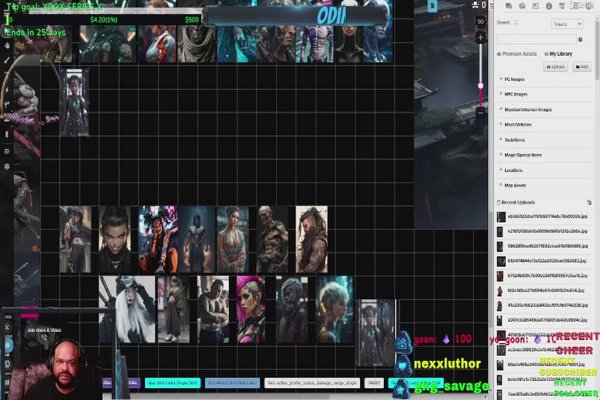Click the art library search field
Viewport: 600px width, 400px height.
click(536, 39)
